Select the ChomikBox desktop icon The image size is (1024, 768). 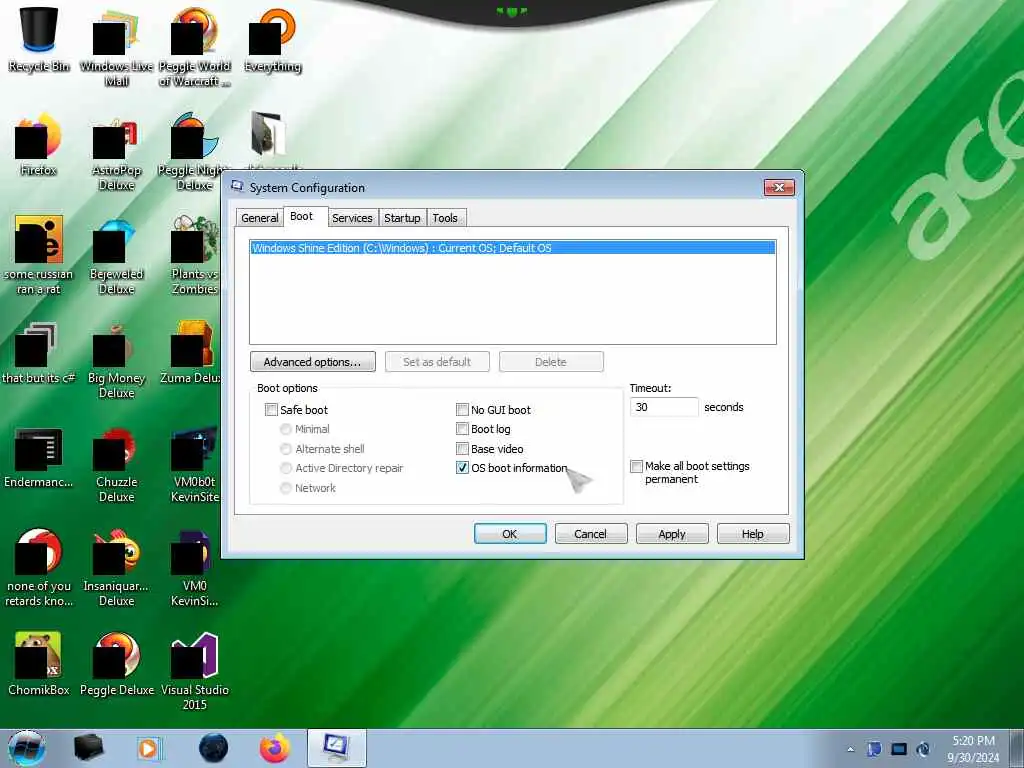click(x=39, y=663)
